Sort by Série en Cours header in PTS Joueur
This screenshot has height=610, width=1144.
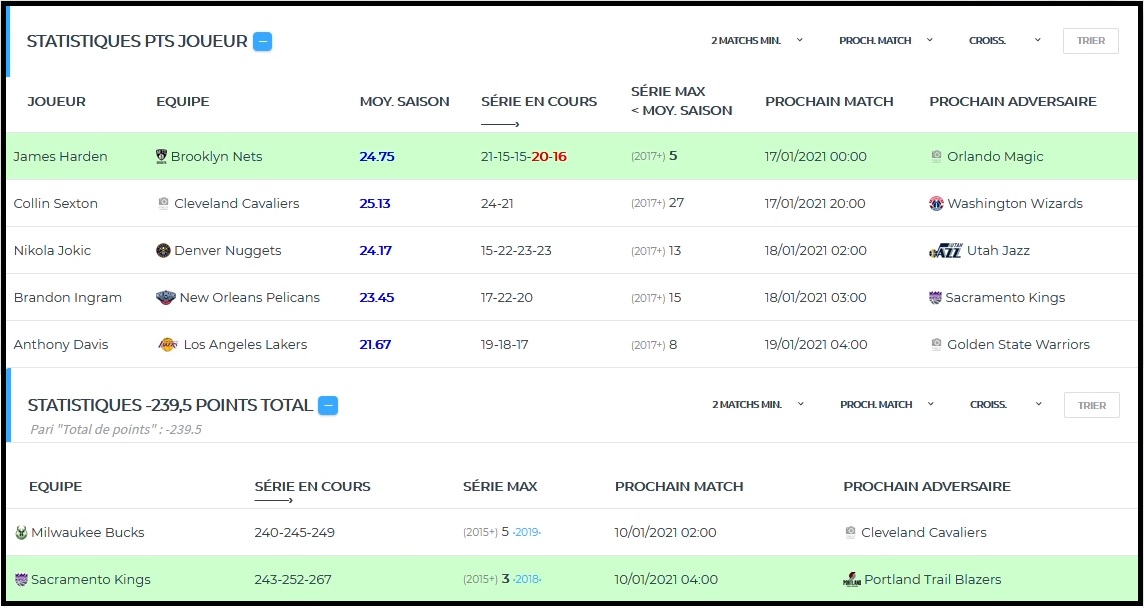tap(539, 101)
